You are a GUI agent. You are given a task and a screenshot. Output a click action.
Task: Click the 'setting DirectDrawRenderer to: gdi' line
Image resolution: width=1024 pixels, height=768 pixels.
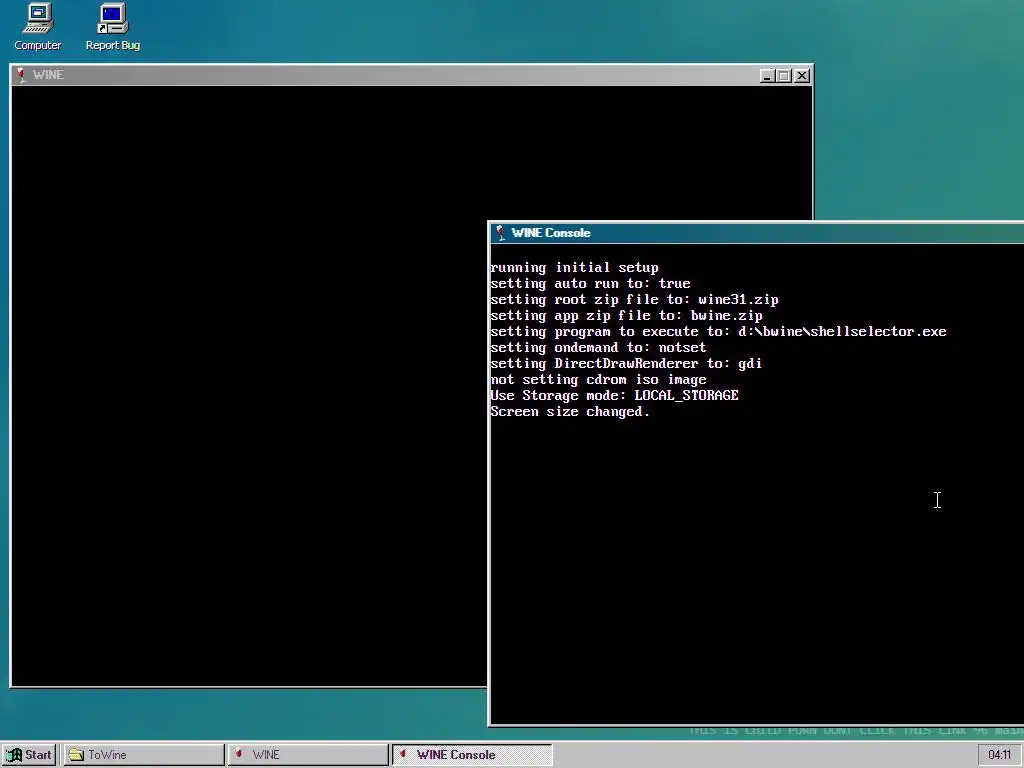[x=626, y=364]
